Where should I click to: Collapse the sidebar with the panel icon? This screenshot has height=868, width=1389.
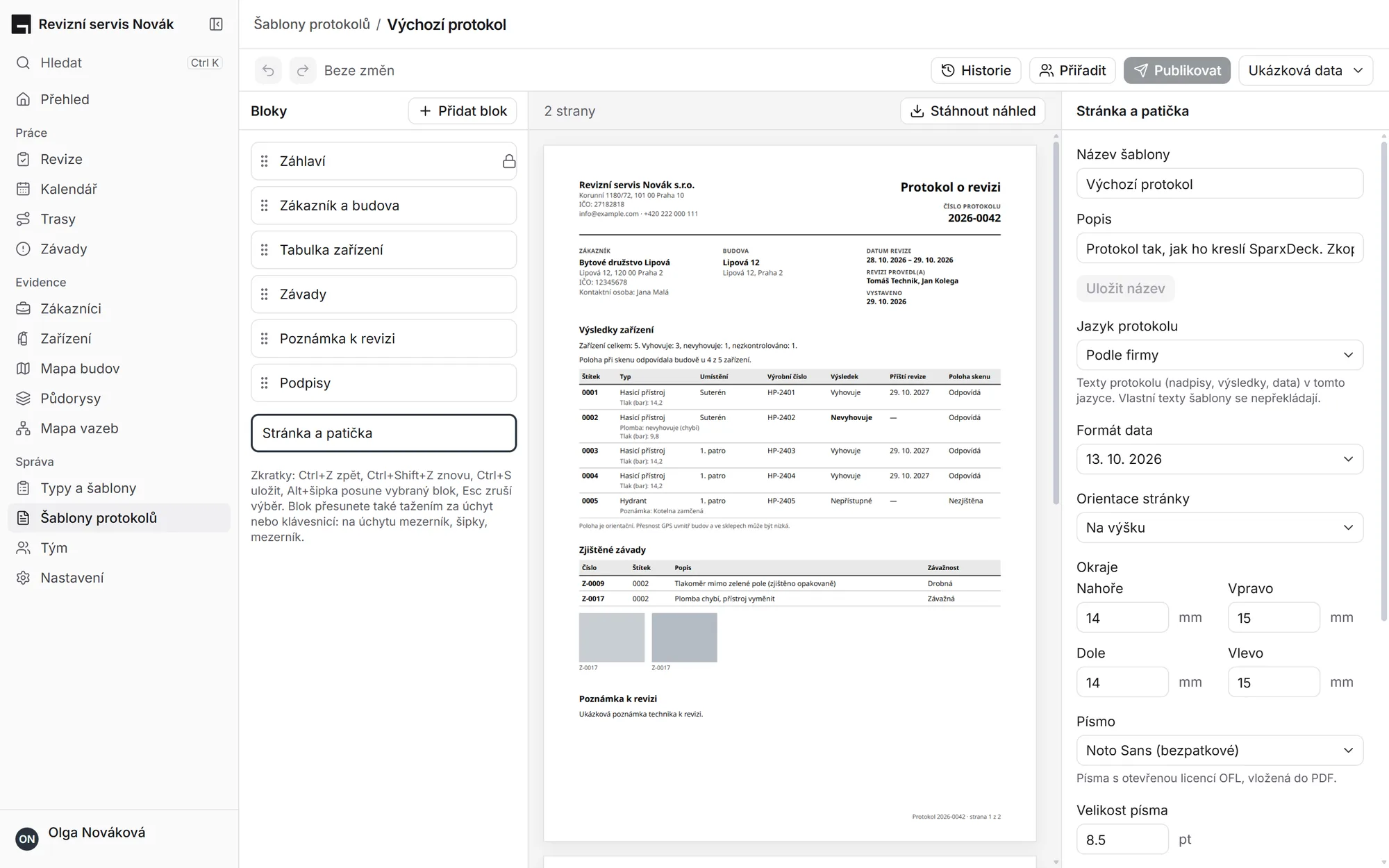[x=216, y=24]
